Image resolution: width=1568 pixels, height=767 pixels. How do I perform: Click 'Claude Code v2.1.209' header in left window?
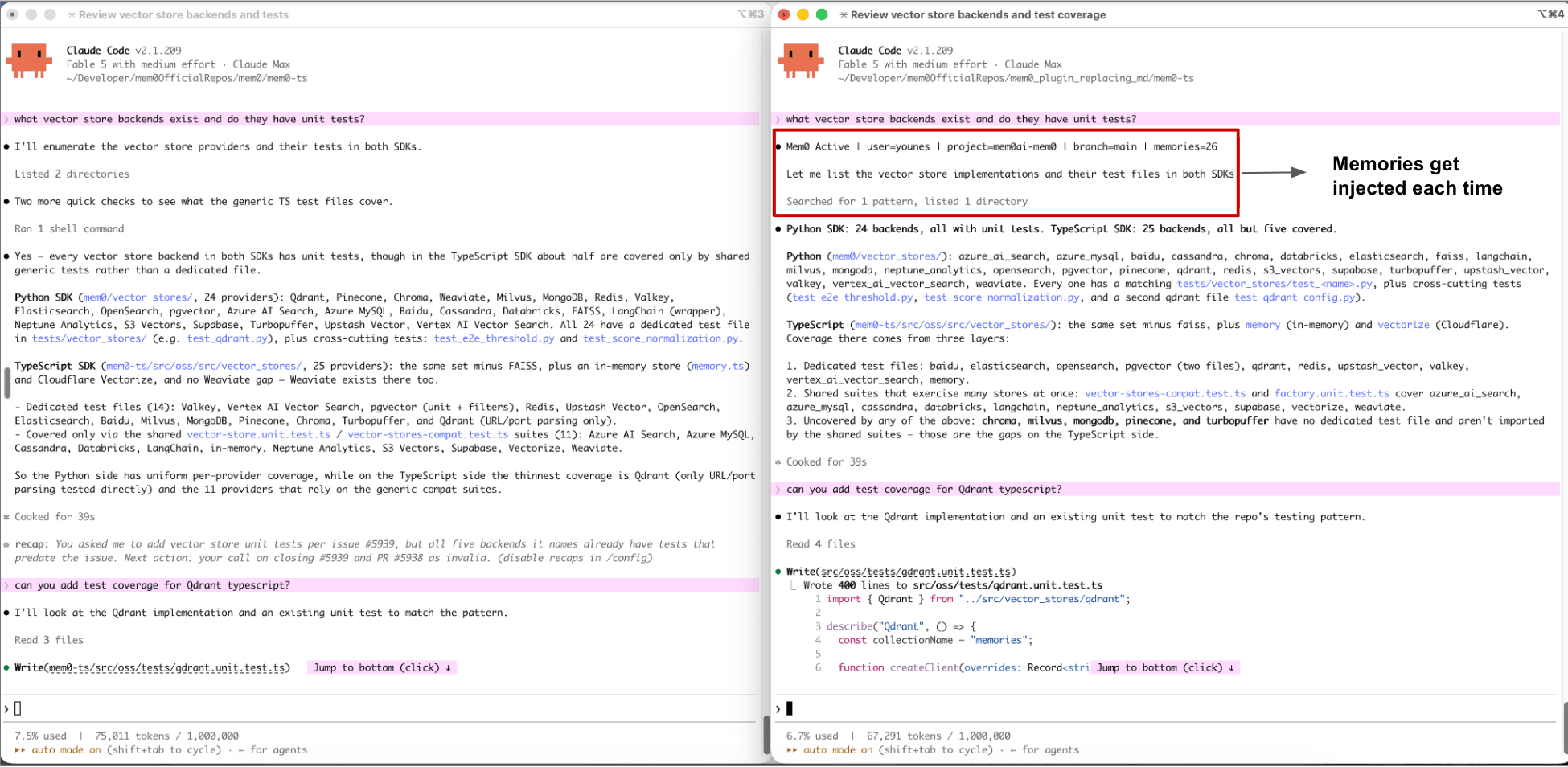pyautogui.click(x=124, y=51)
